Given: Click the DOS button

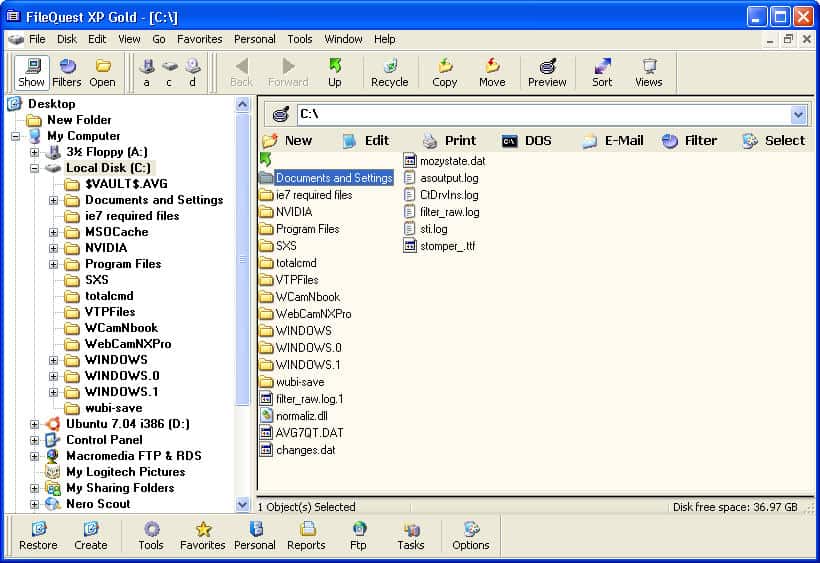Looking at the screenshot, I should (x=527, y=141).
